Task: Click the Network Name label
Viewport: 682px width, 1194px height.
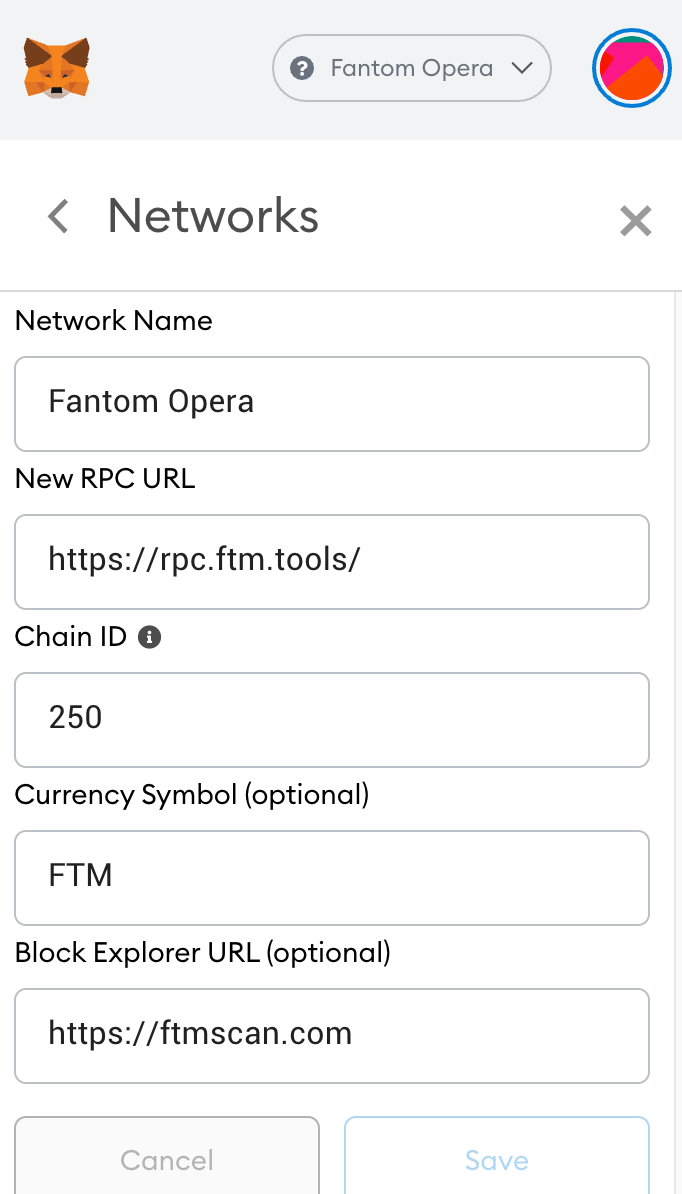Action: [x=114, y=321]
